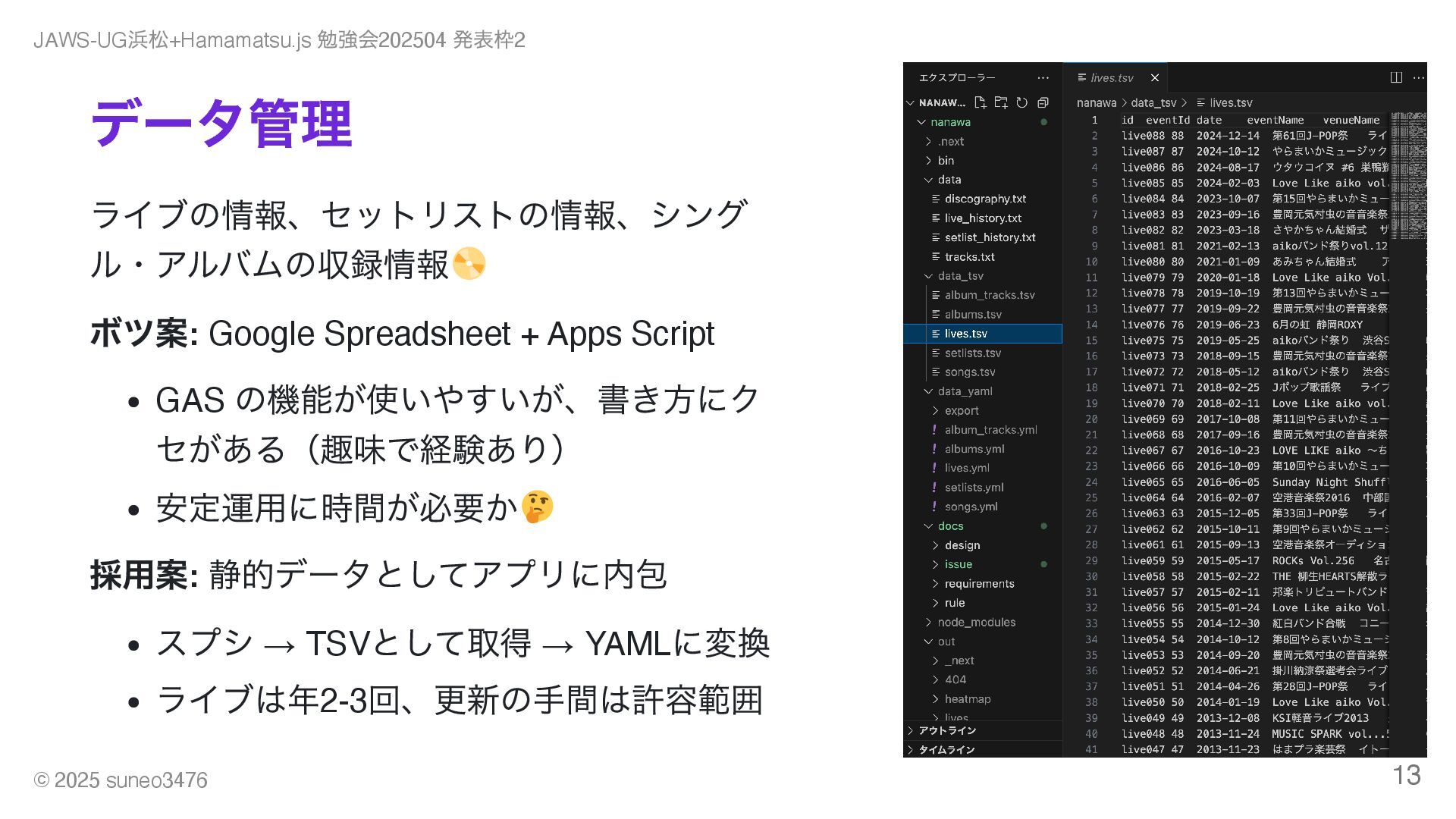The height and width of the screenshot is (819, 1456).
Task: Open the explorer panel more actions ellipsis
Action: tap(1043, 77)
